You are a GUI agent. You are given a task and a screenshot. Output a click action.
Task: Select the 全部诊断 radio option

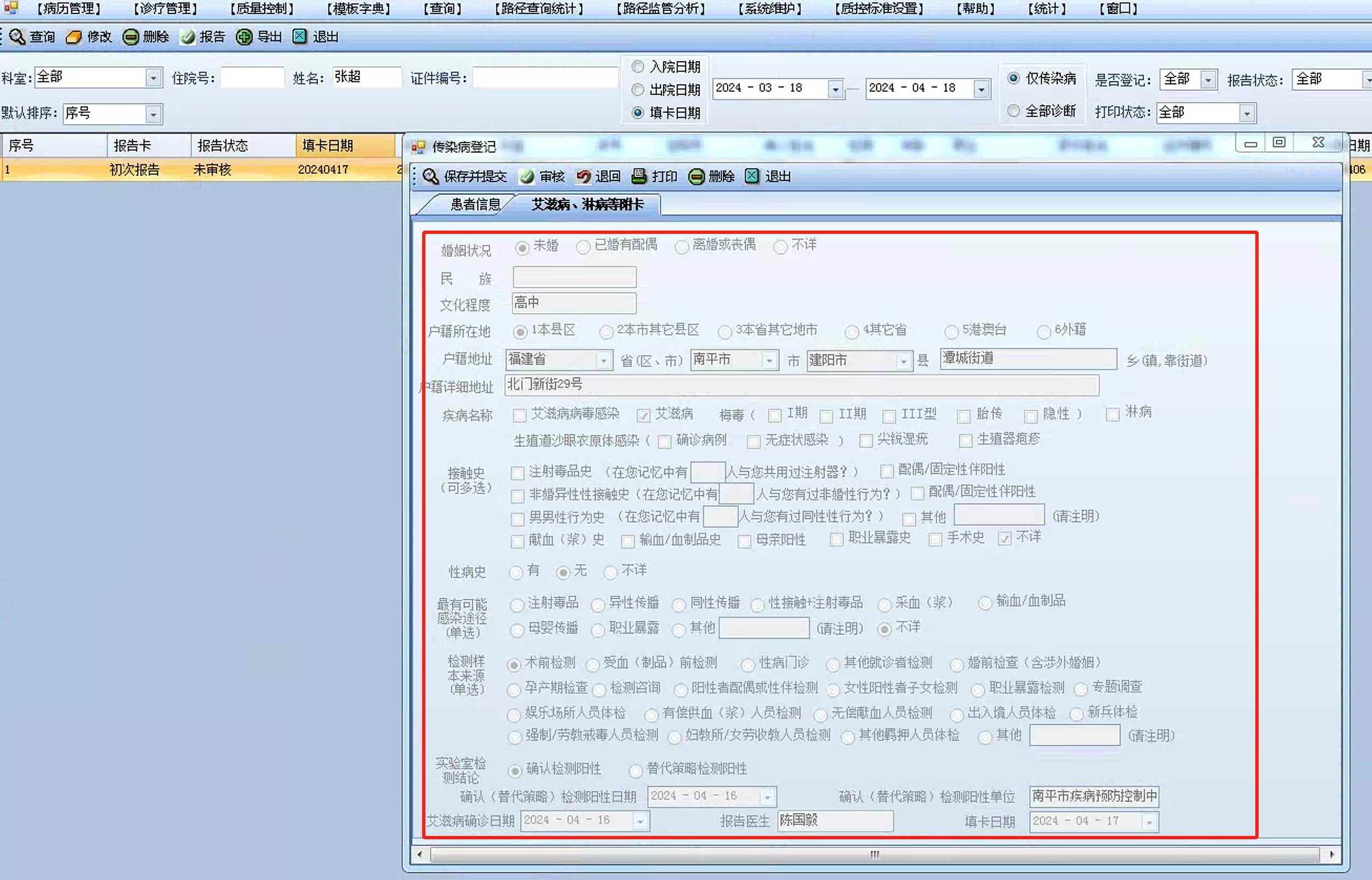point(1013,111)
